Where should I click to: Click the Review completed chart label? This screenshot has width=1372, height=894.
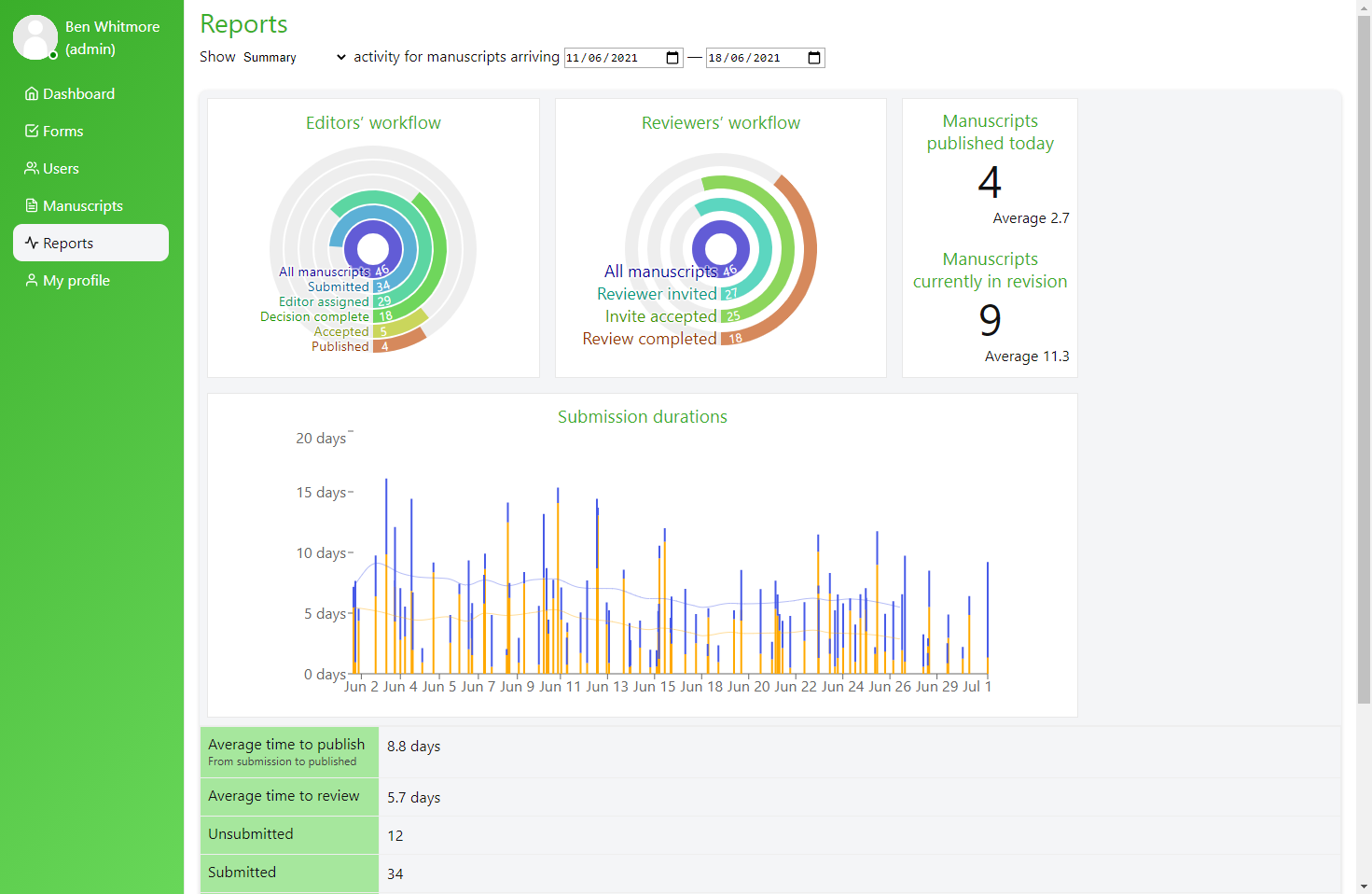(x=650, y=339)
